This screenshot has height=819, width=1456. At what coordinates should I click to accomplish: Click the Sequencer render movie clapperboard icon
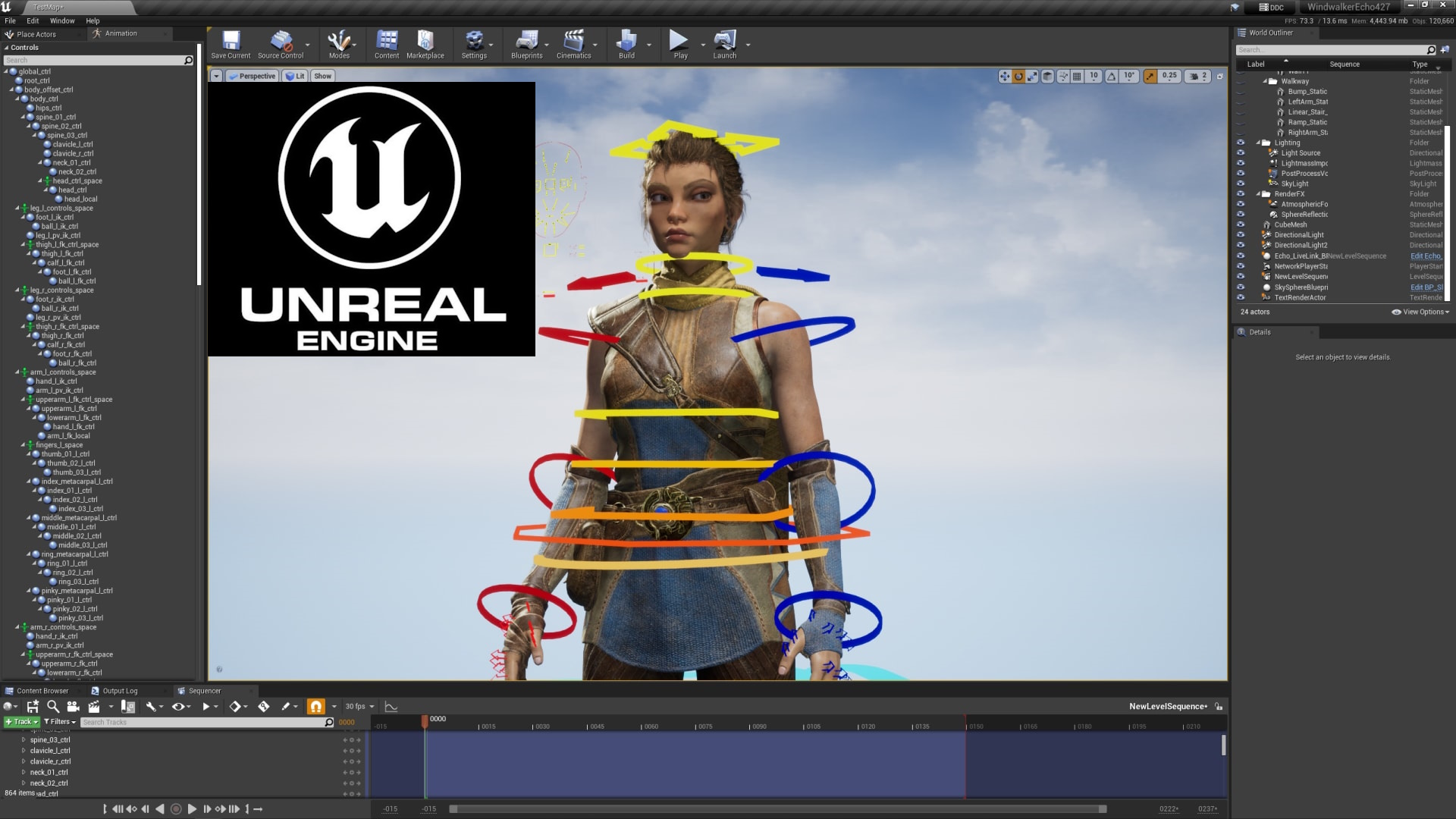pyautogui.click(x=94, y=707)
